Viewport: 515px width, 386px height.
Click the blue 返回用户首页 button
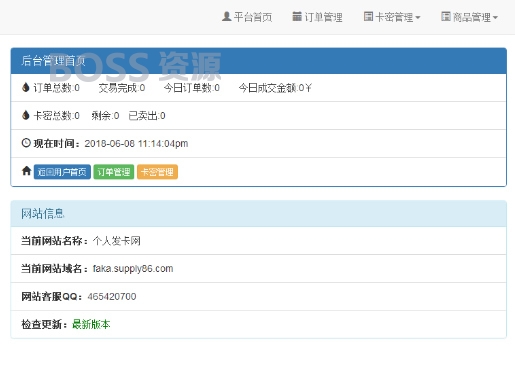[x=62, y=172]
